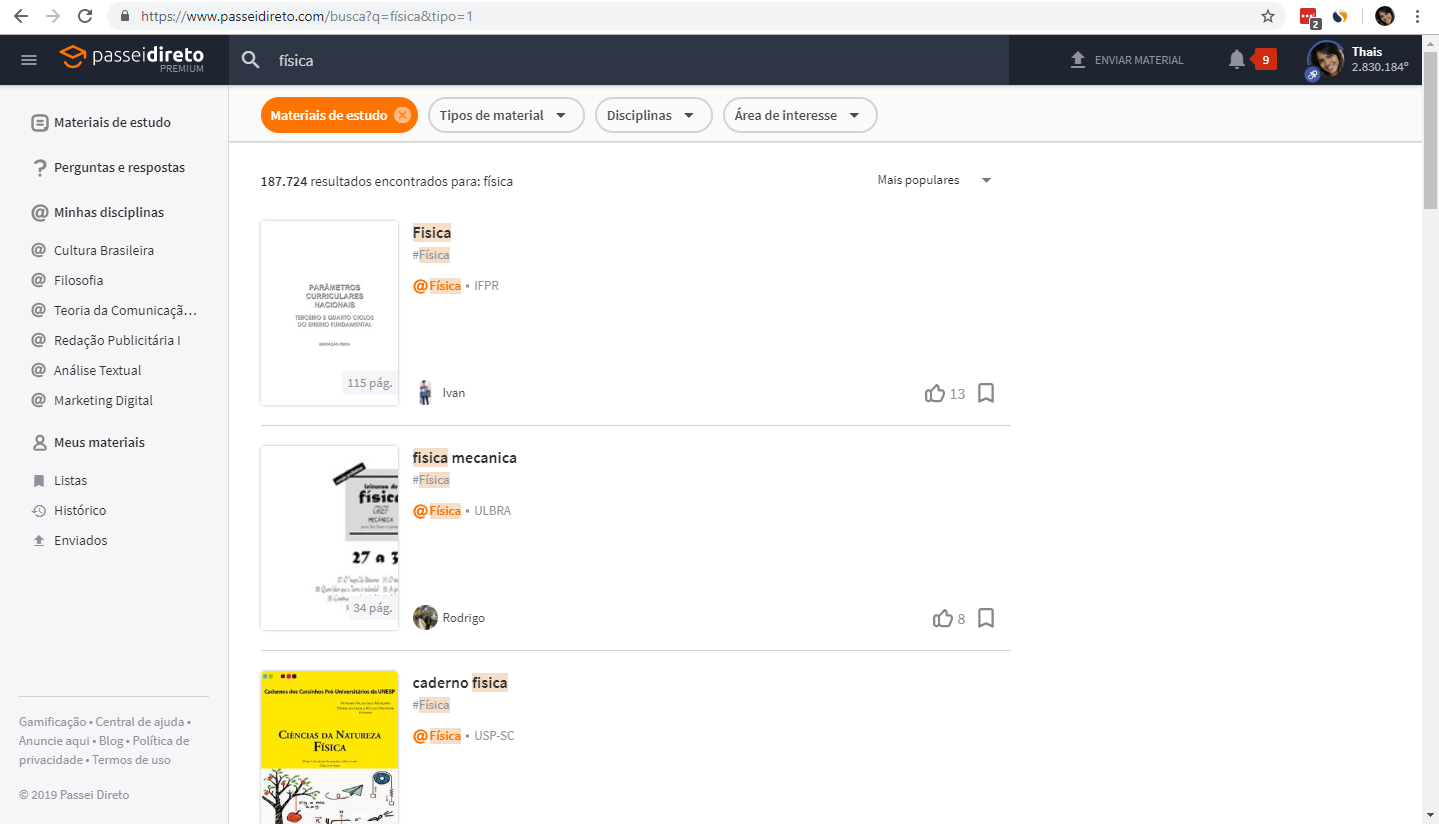1439x824 pixels.
Task: Bookmark this page with the star icon
Action: coord(1268,16)
